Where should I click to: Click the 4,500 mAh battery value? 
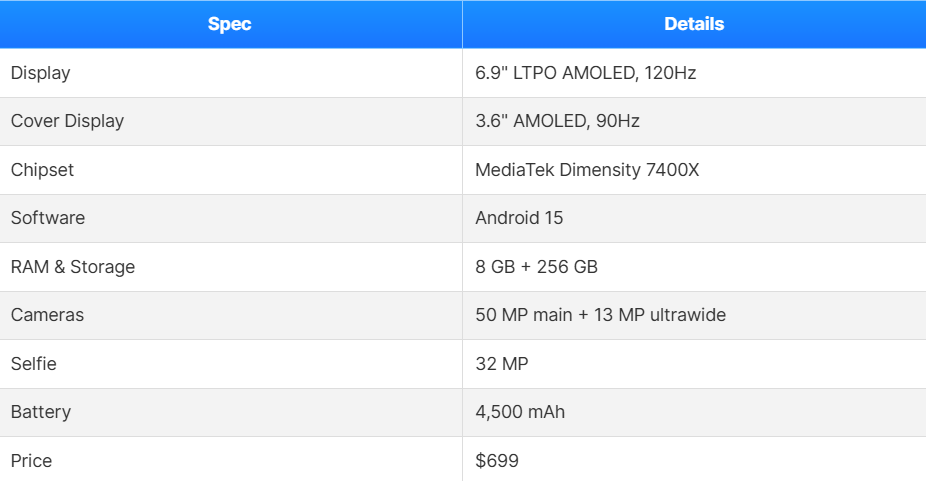tap(520, 412)
